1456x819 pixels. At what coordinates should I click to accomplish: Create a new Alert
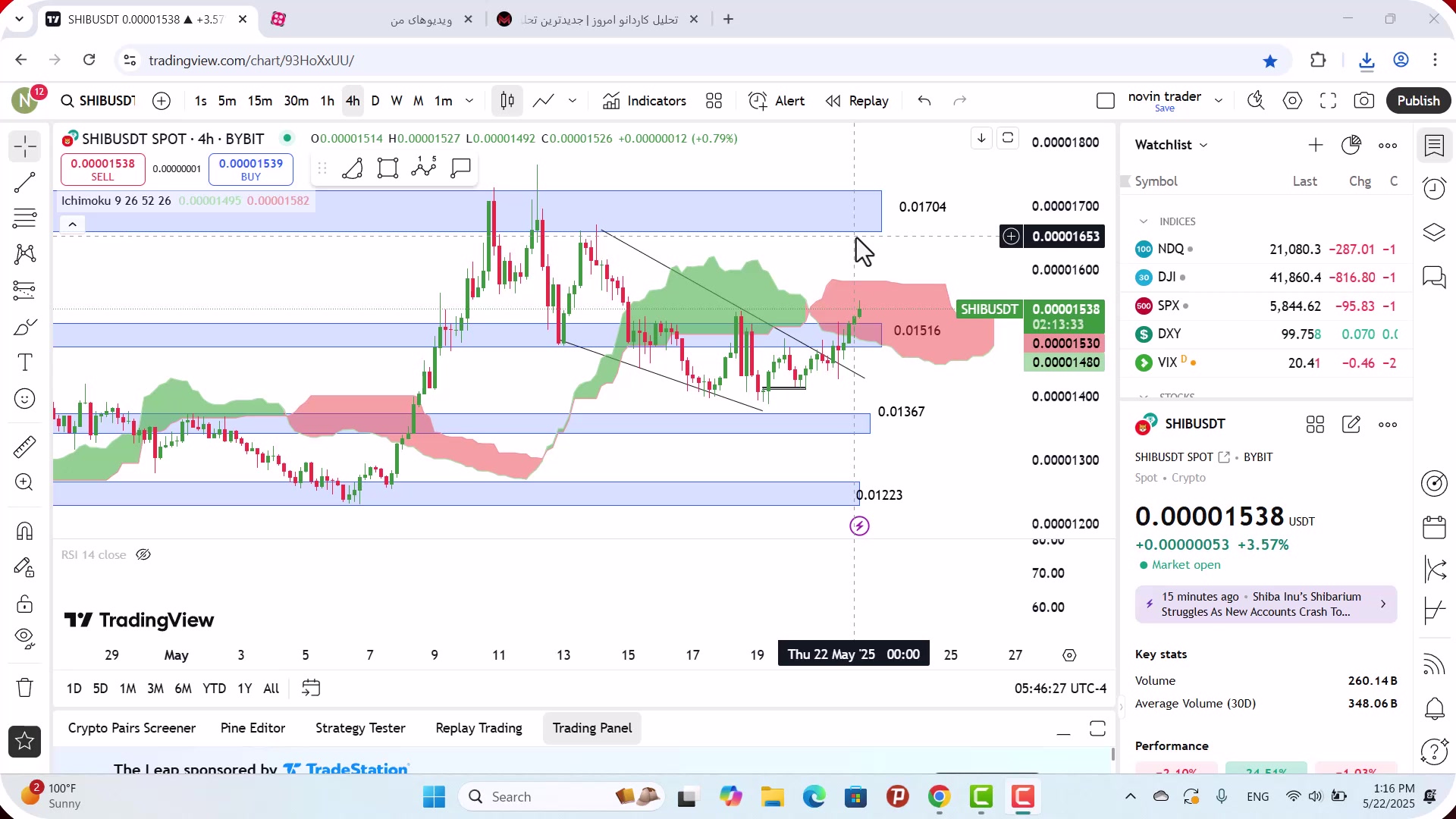click(x=777, y=101)
